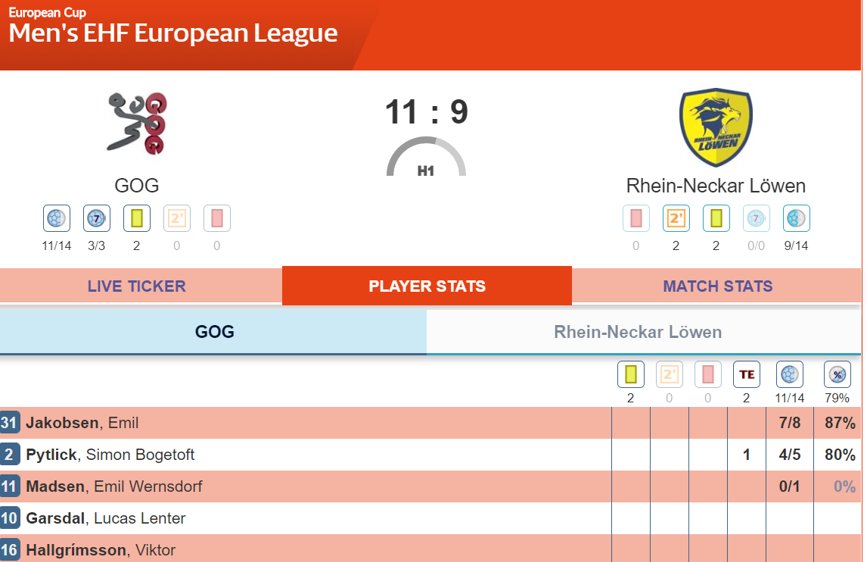Click GOG's goals ball icon showing 11/14
Screen dimensions: 867x562
tap(57, 218)
